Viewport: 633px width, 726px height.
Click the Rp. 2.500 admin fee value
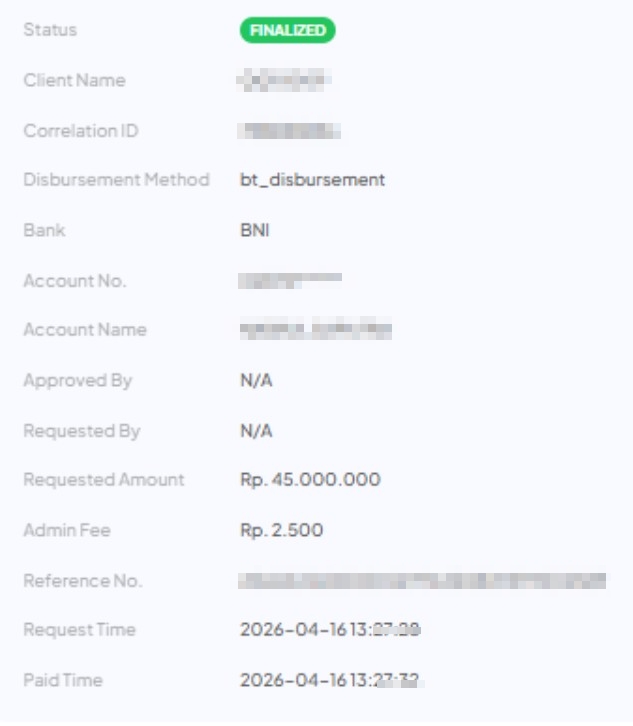pos(281,530)
